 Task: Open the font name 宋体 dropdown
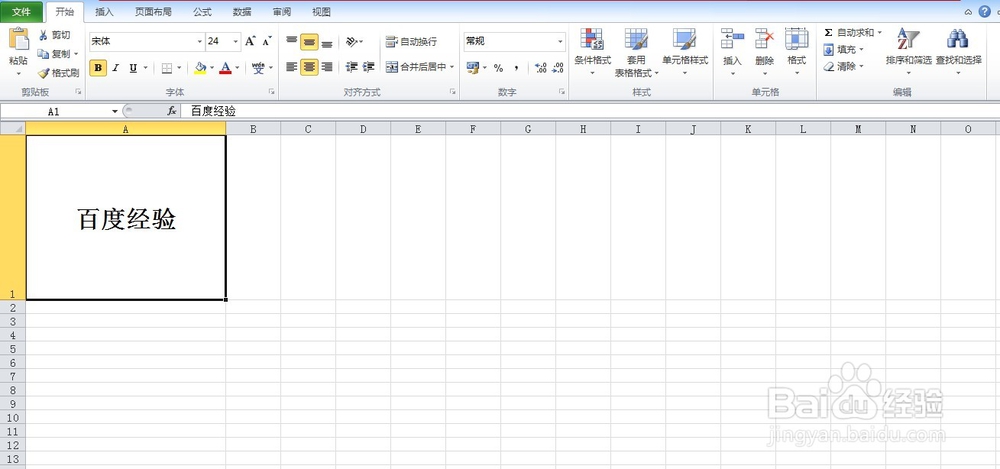(x=200, y=41)
